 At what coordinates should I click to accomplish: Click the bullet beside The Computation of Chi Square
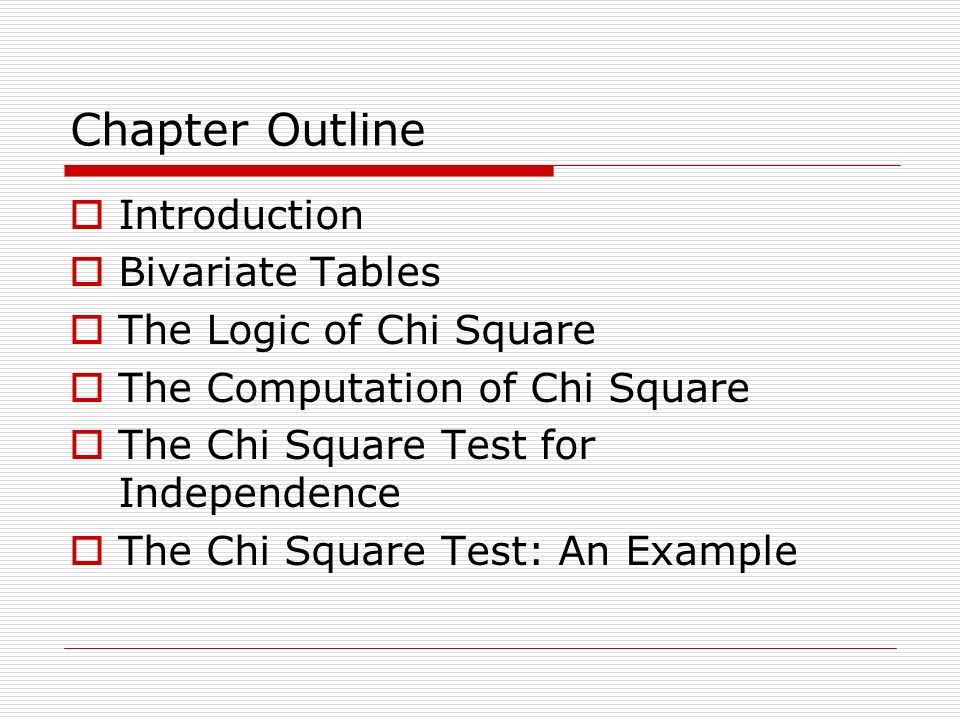(x=87, y=388)
